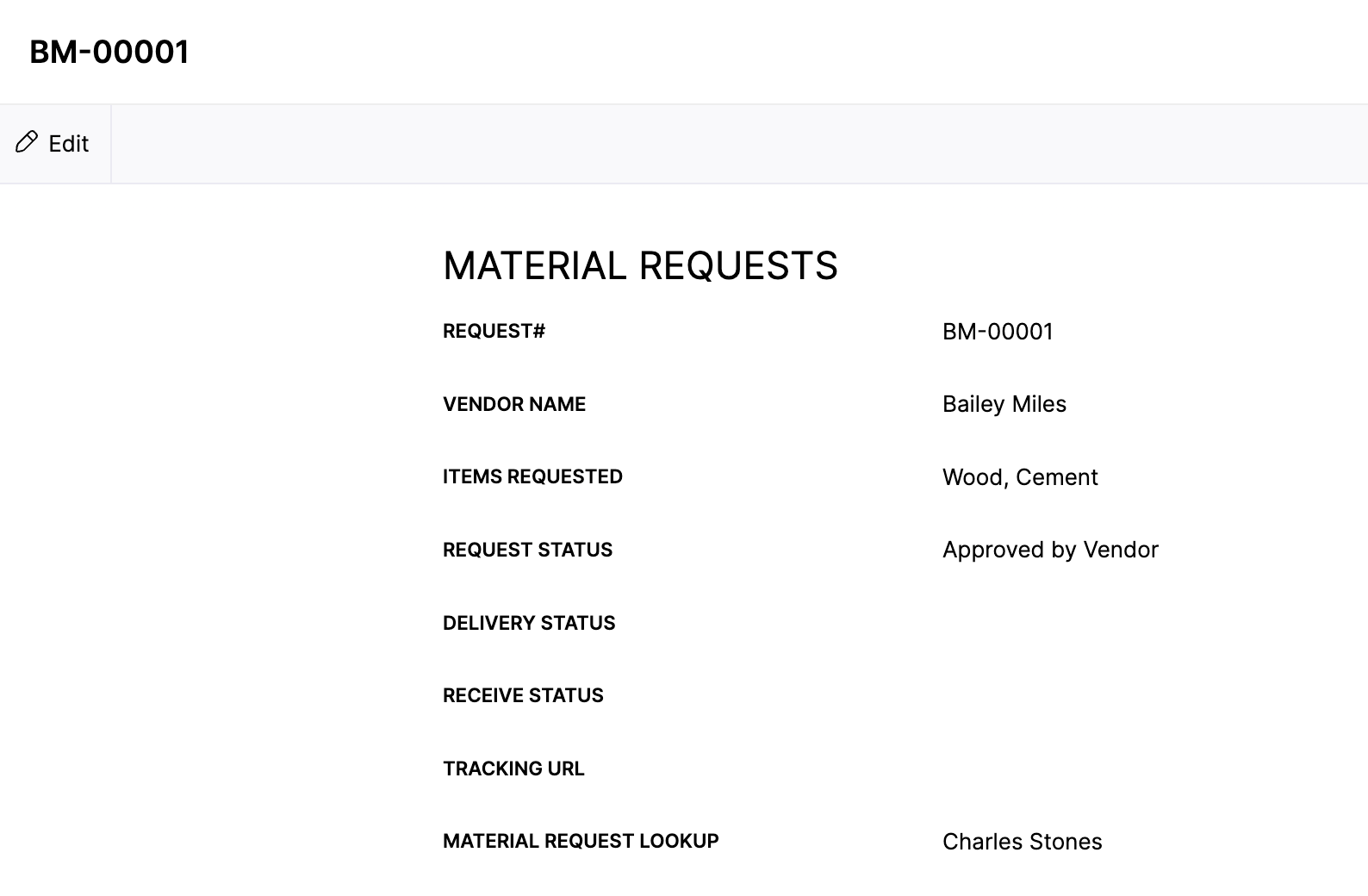Click the MATERIAL REQUEST LOOKUP label
Screen dimensions: 1368x896
580,841
